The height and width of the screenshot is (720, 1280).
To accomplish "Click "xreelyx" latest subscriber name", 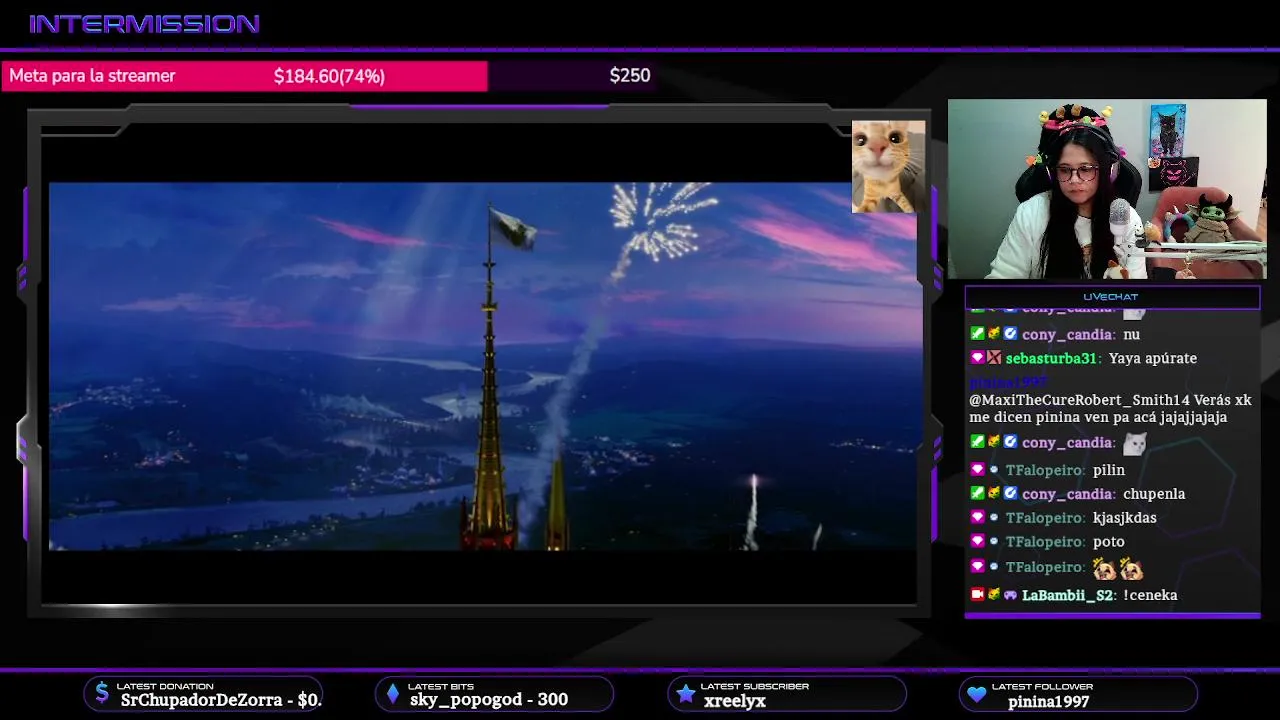I will [734, 701].
